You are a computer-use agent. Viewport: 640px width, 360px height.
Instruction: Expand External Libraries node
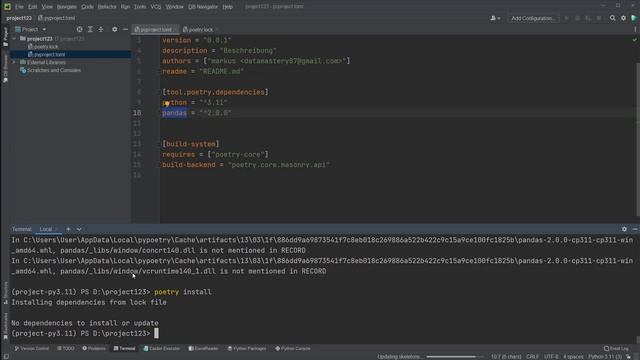point(14,62)
